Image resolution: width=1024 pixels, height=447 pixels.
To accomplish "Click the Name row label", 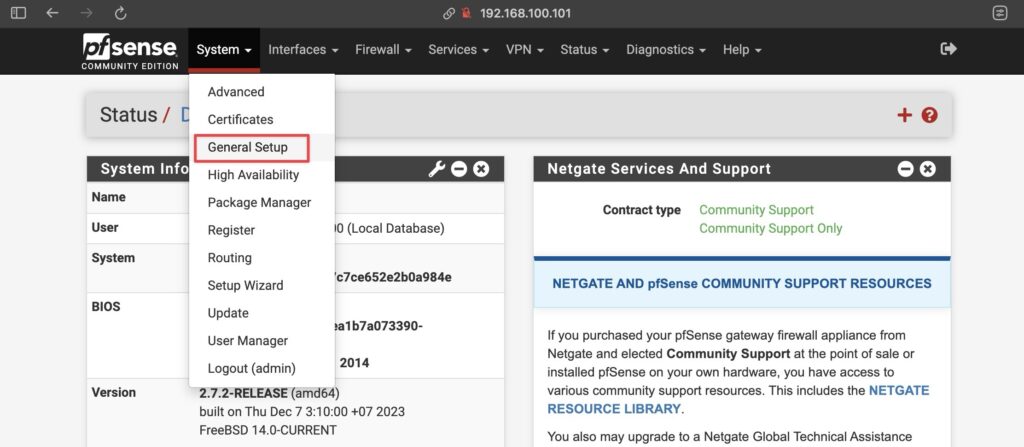I will [x=108, y=197].
